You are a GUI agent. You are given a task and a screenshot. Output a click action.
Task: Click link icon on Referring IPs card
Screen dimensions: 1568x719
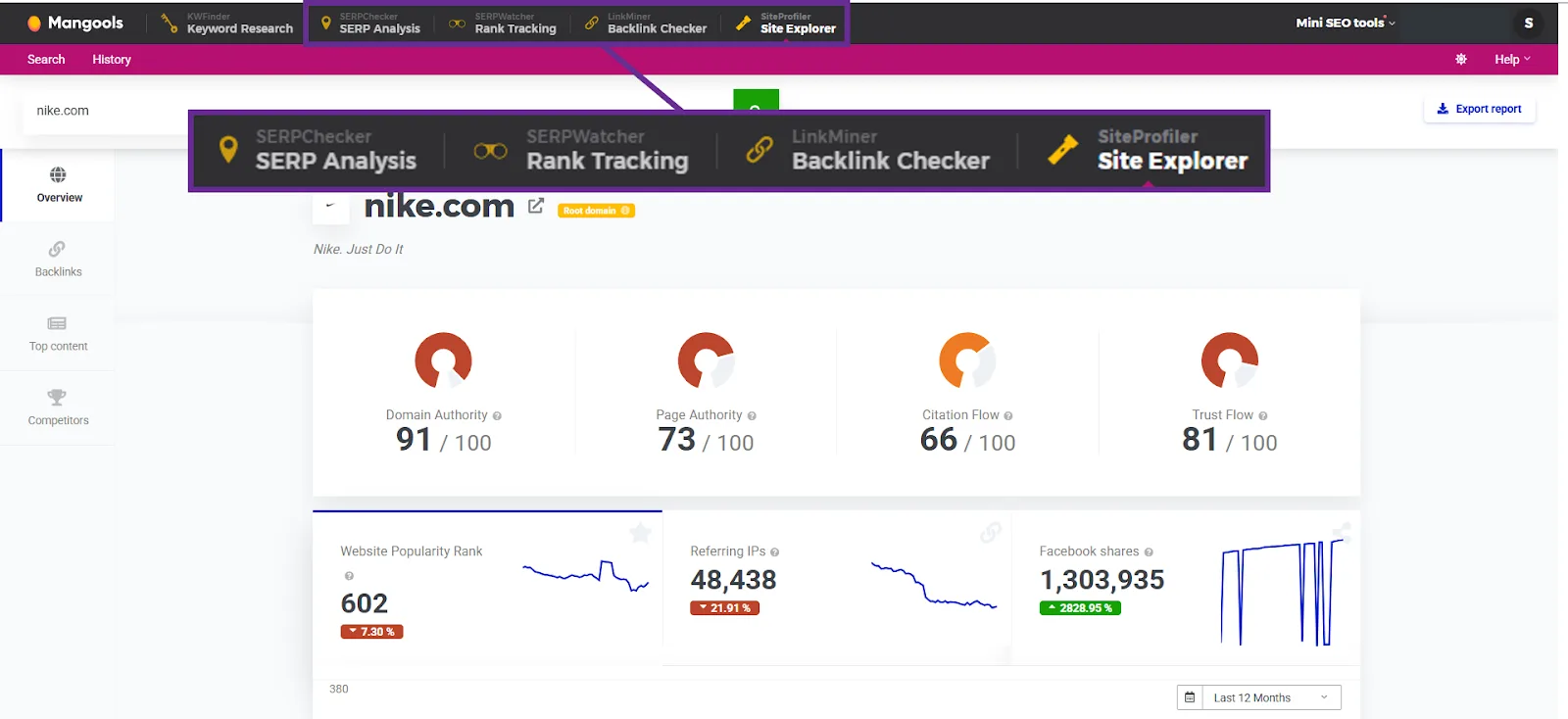pyautogui.click(x=990, y=533)
